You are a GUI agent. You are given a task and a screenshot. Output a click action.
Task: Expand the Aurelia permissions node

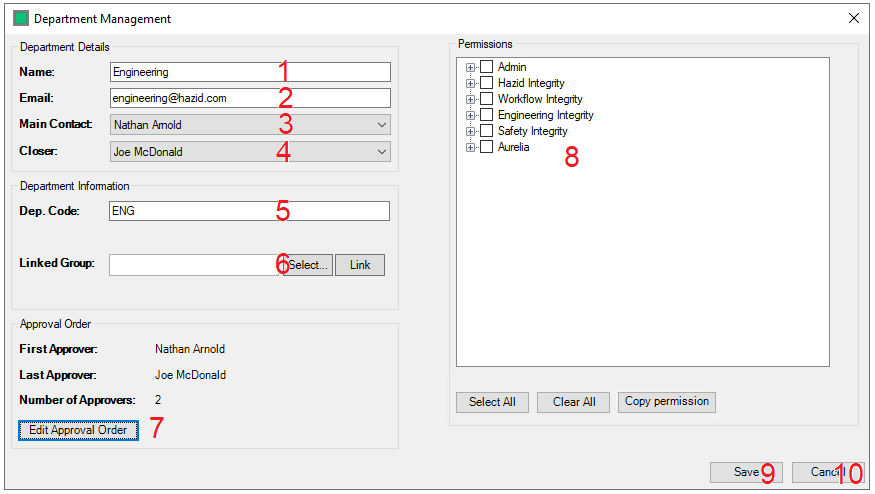coord(470,147)
